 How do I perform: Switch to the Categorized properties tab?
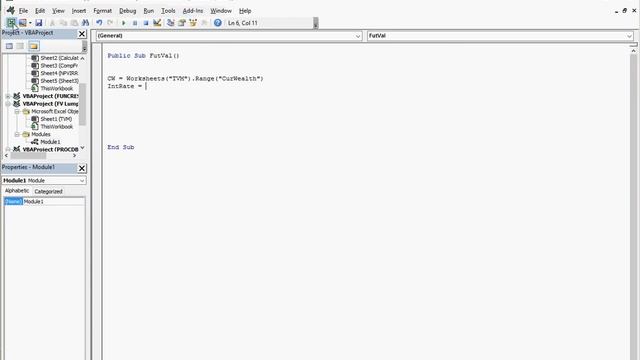click(x=48, y=191)
